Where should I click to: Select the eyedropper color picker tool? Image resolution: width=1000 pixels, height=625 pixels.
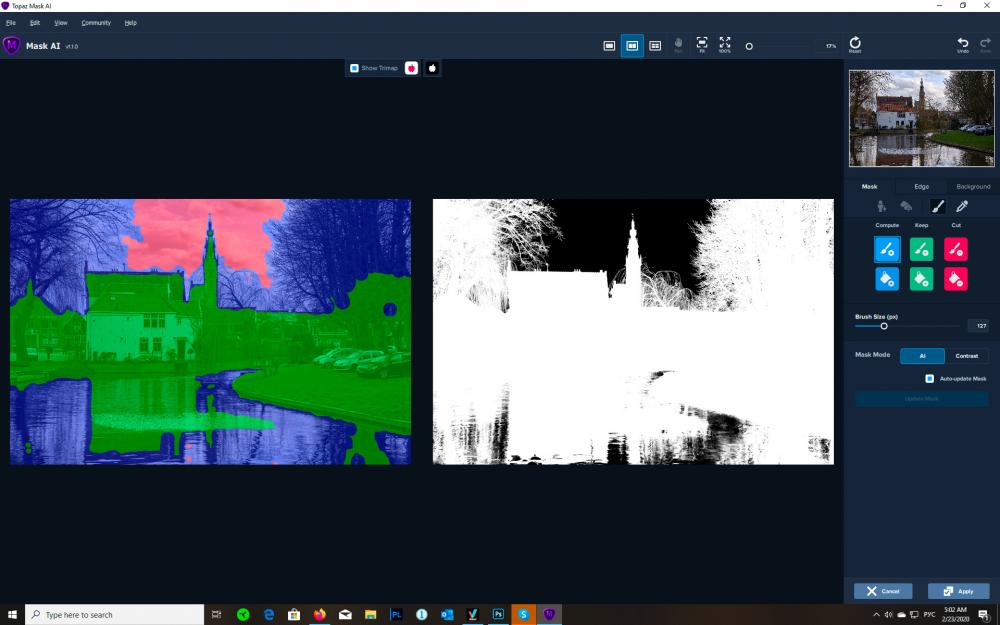click(x=962, y=206)
